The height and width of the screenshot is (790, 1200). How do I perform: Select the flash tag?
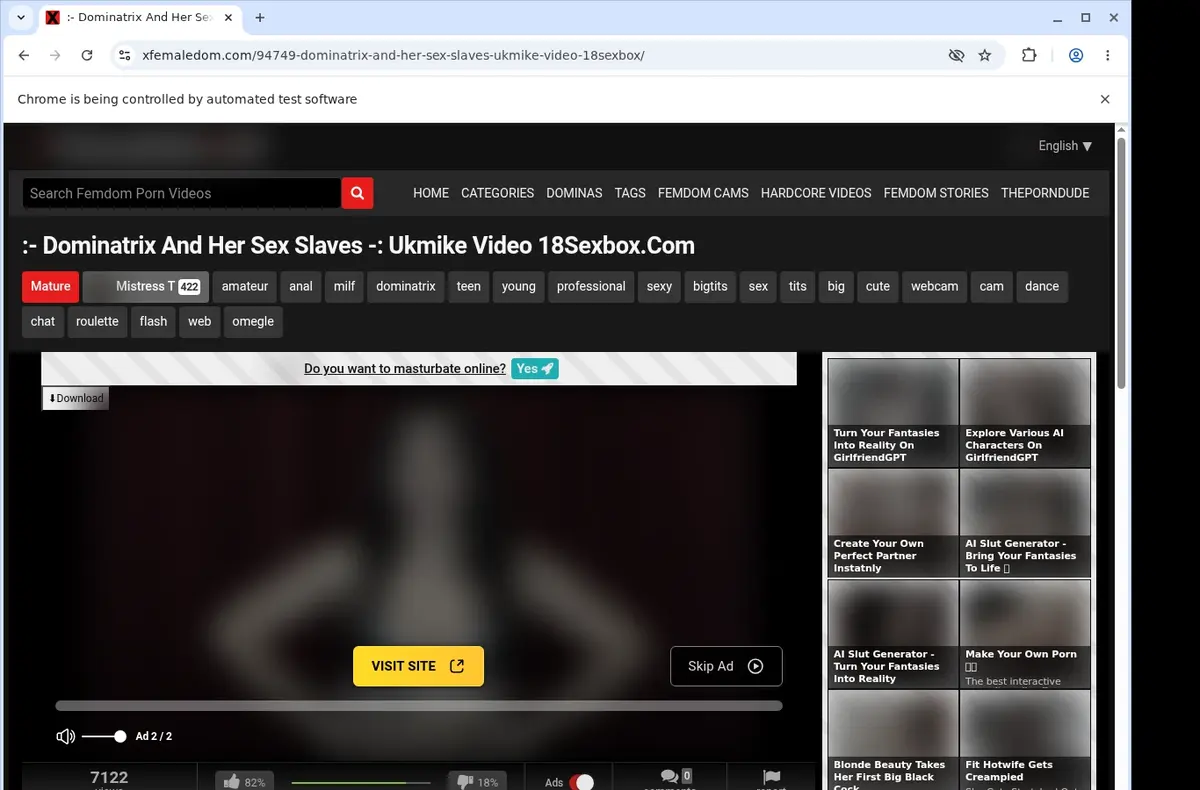tap(154, 321)
